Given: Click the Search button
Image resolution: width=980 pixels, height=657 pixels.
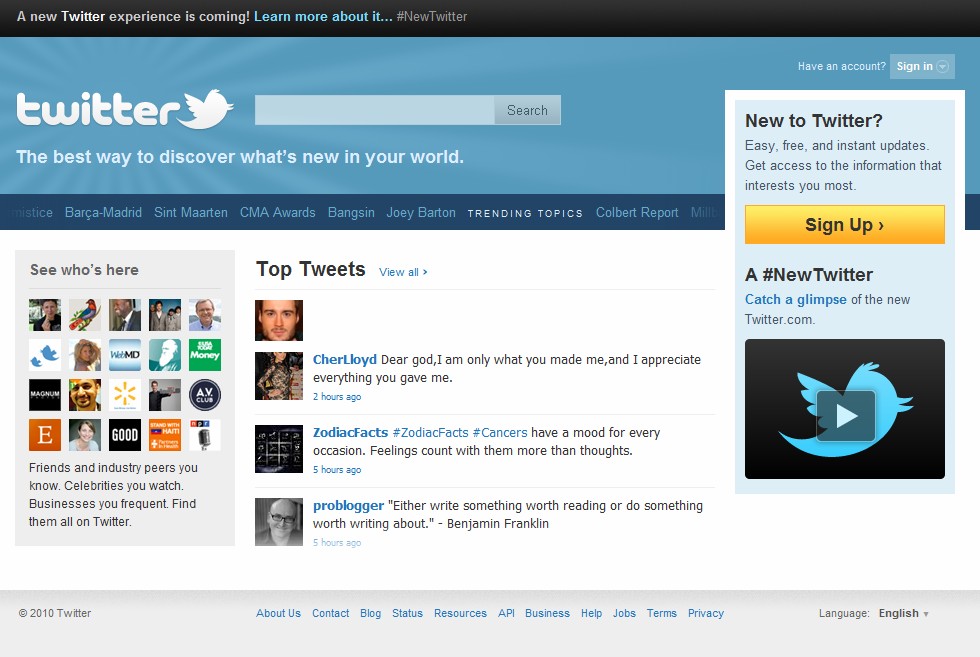Looking at the screenshot, I should pos(528,110).
